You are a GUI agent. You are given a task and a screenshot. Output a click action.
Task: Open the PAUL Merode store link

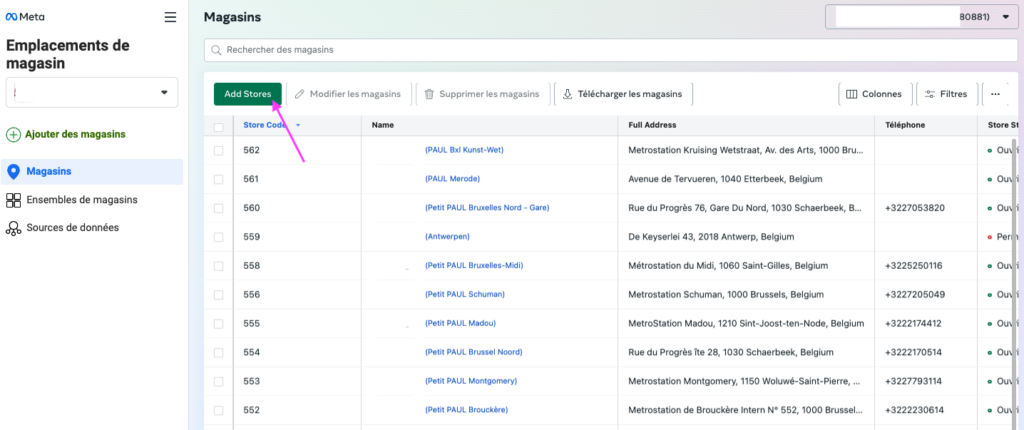[x=453, y=179]
